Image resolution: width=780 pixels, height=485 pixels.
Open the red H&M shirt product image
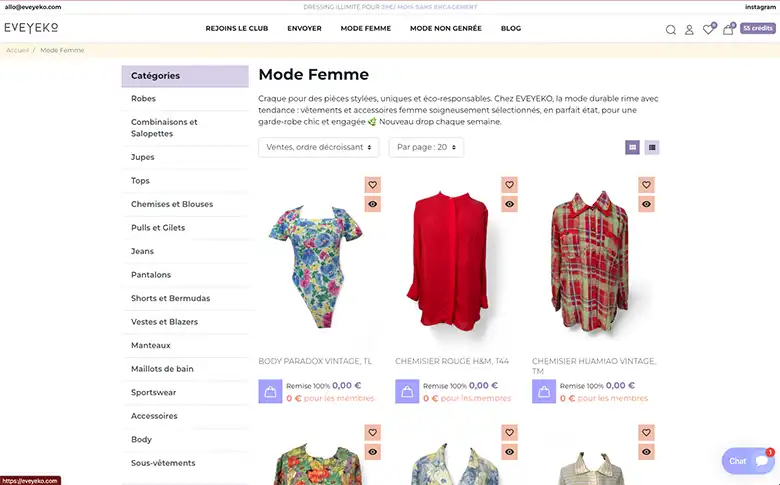(x=441, y=262)
